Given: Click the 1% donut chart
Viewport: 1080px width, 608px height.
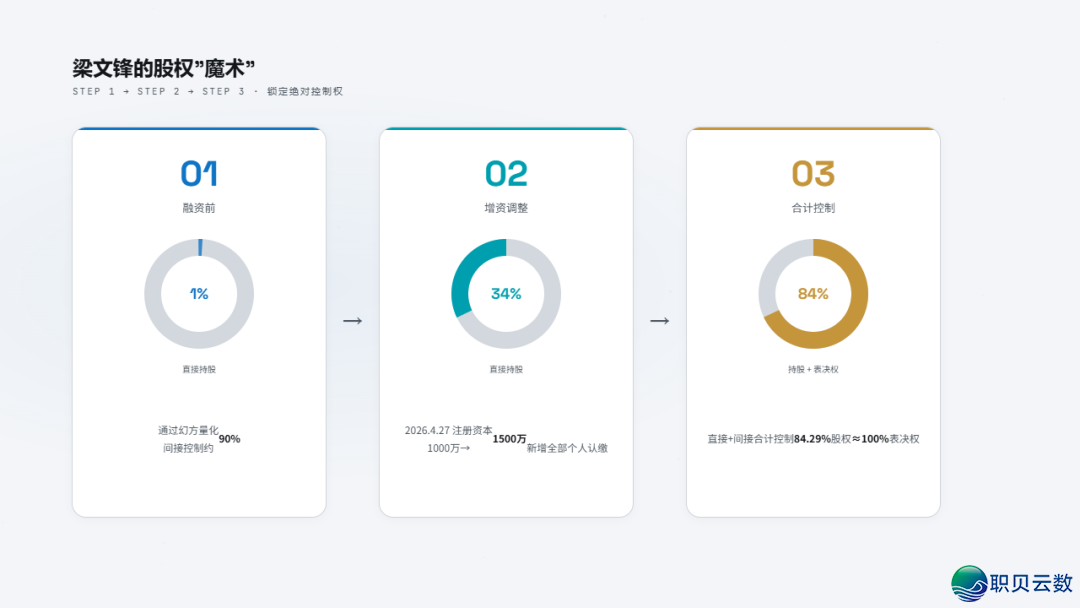Looking at the screenshot, I should pyautogui.click(x=199, y=294).
